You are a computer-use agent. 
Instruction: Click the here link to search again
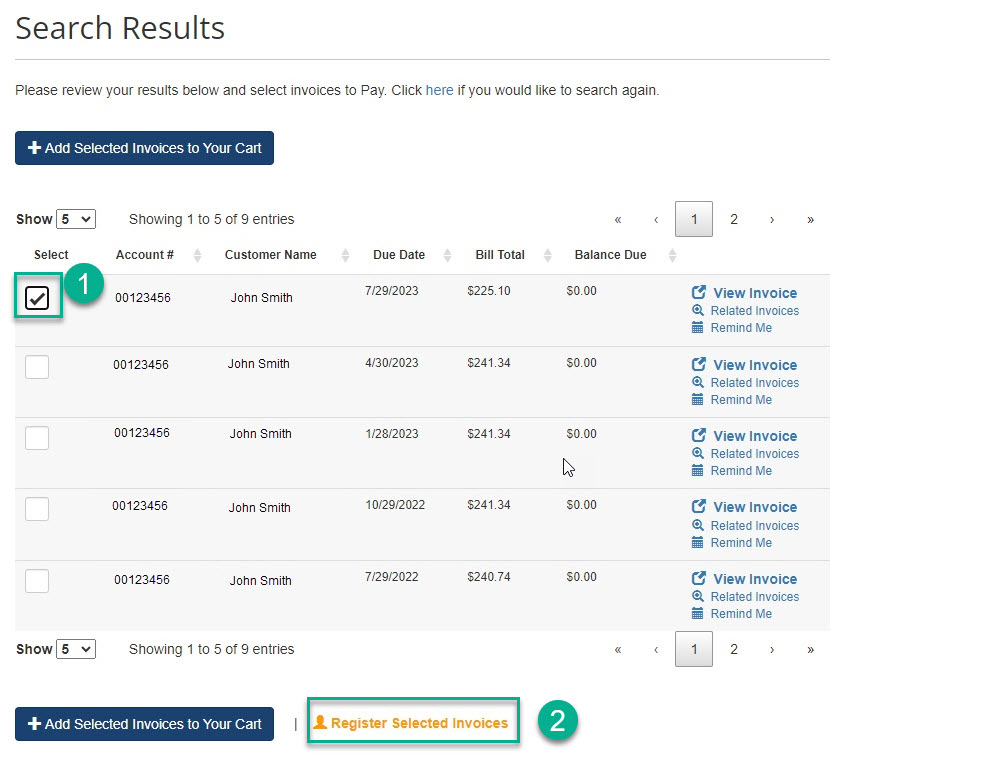440,89
